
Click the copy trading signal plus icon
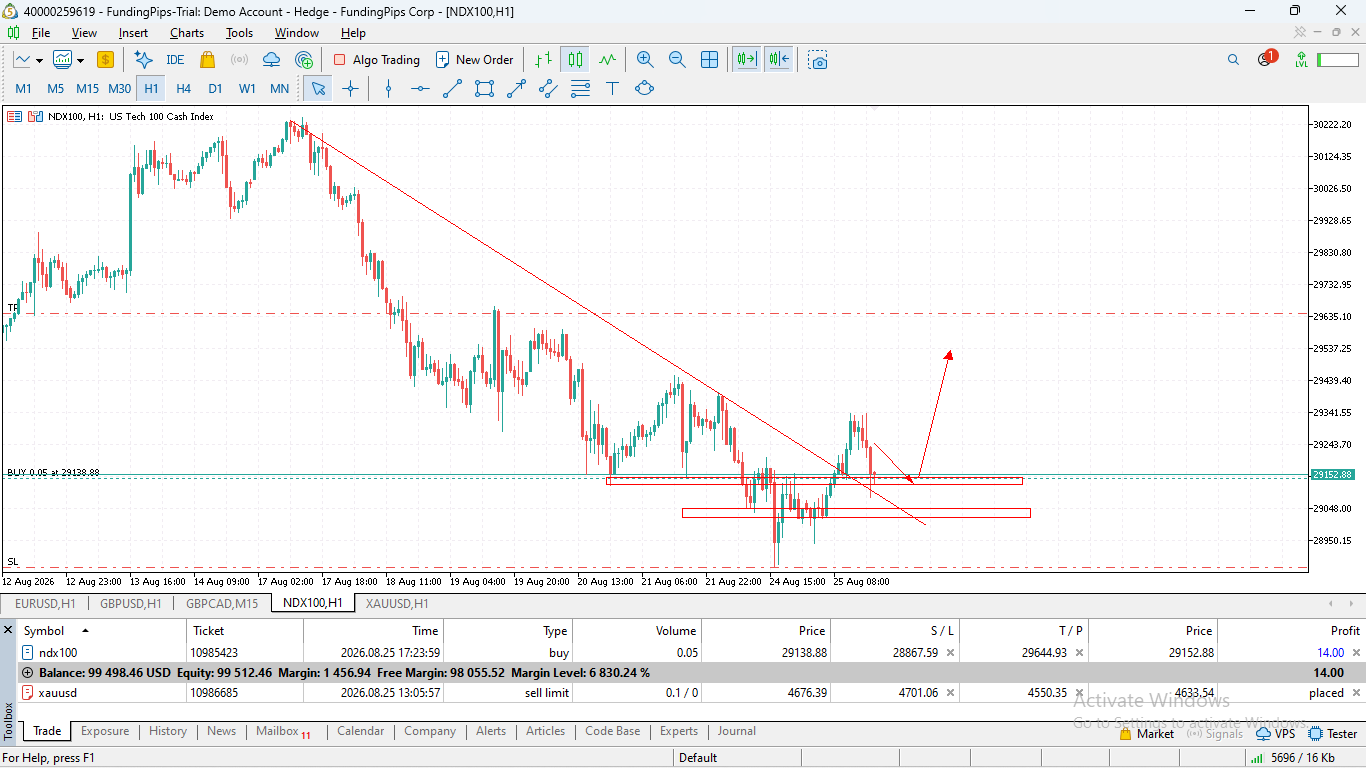tap(304, 60)
